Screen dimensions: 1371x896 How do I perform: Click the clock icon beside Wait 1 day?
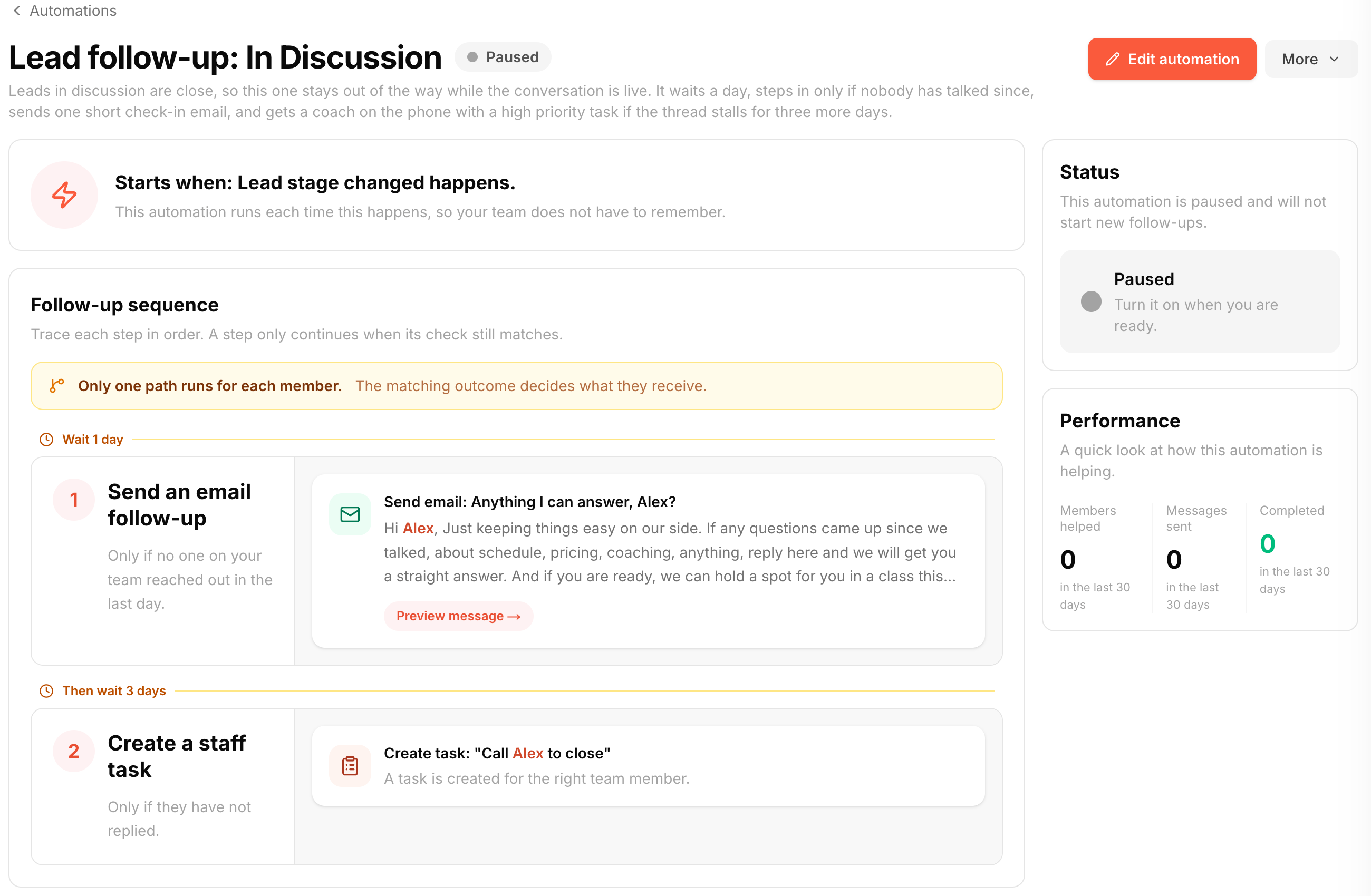[46, 440]
